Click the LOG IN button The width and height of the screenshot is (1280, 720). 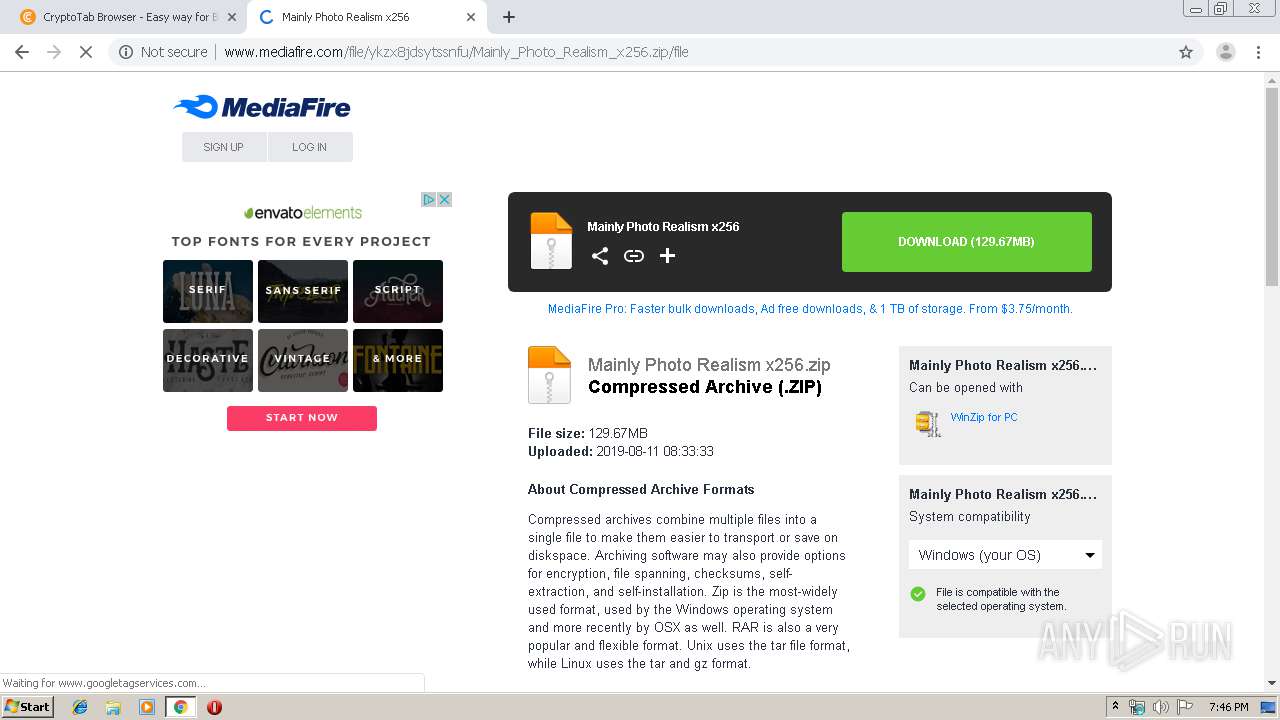[310, 147]
